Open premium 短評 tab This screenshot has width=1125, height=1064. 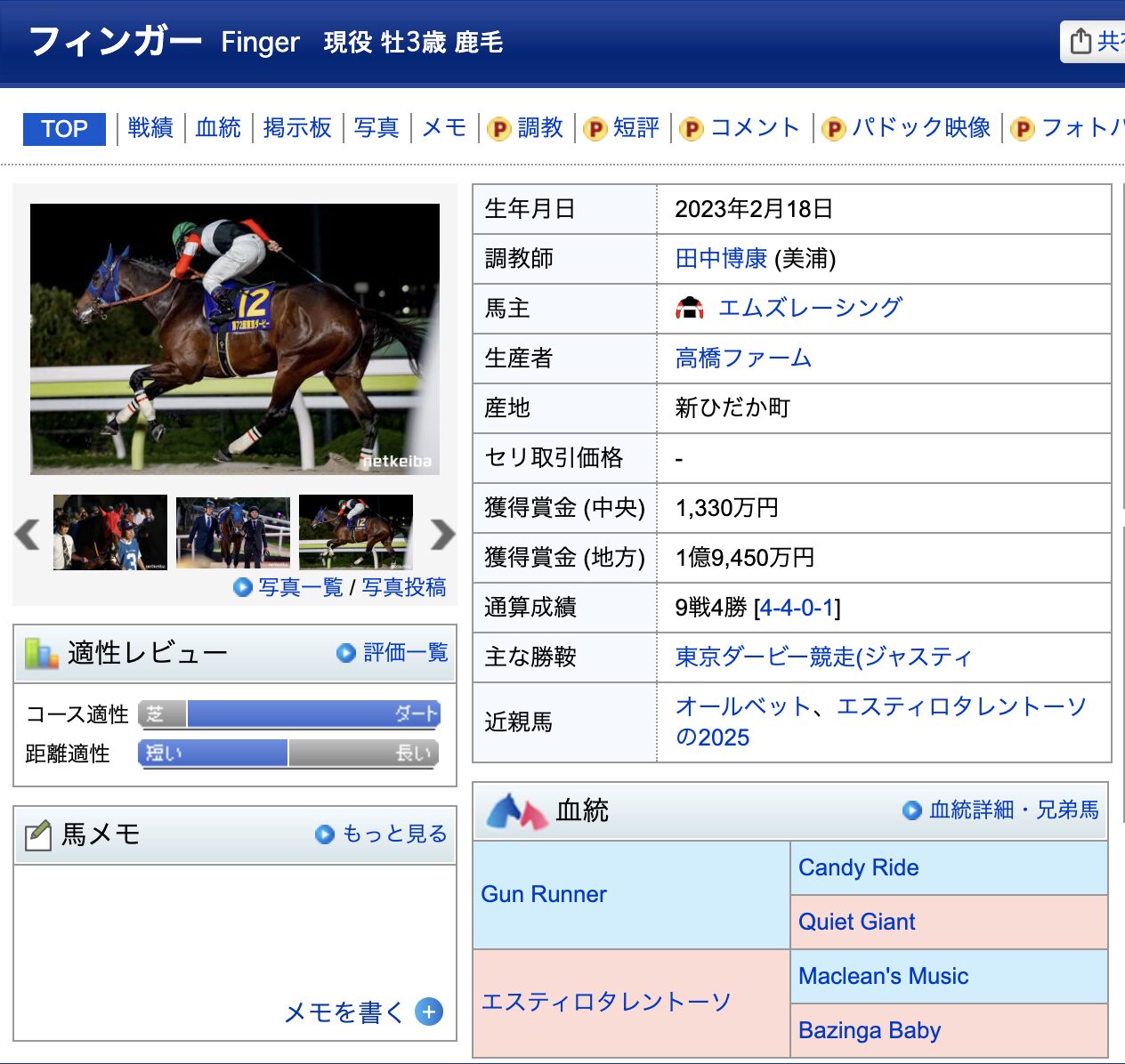pyautogui.click(x=636, y=128)
